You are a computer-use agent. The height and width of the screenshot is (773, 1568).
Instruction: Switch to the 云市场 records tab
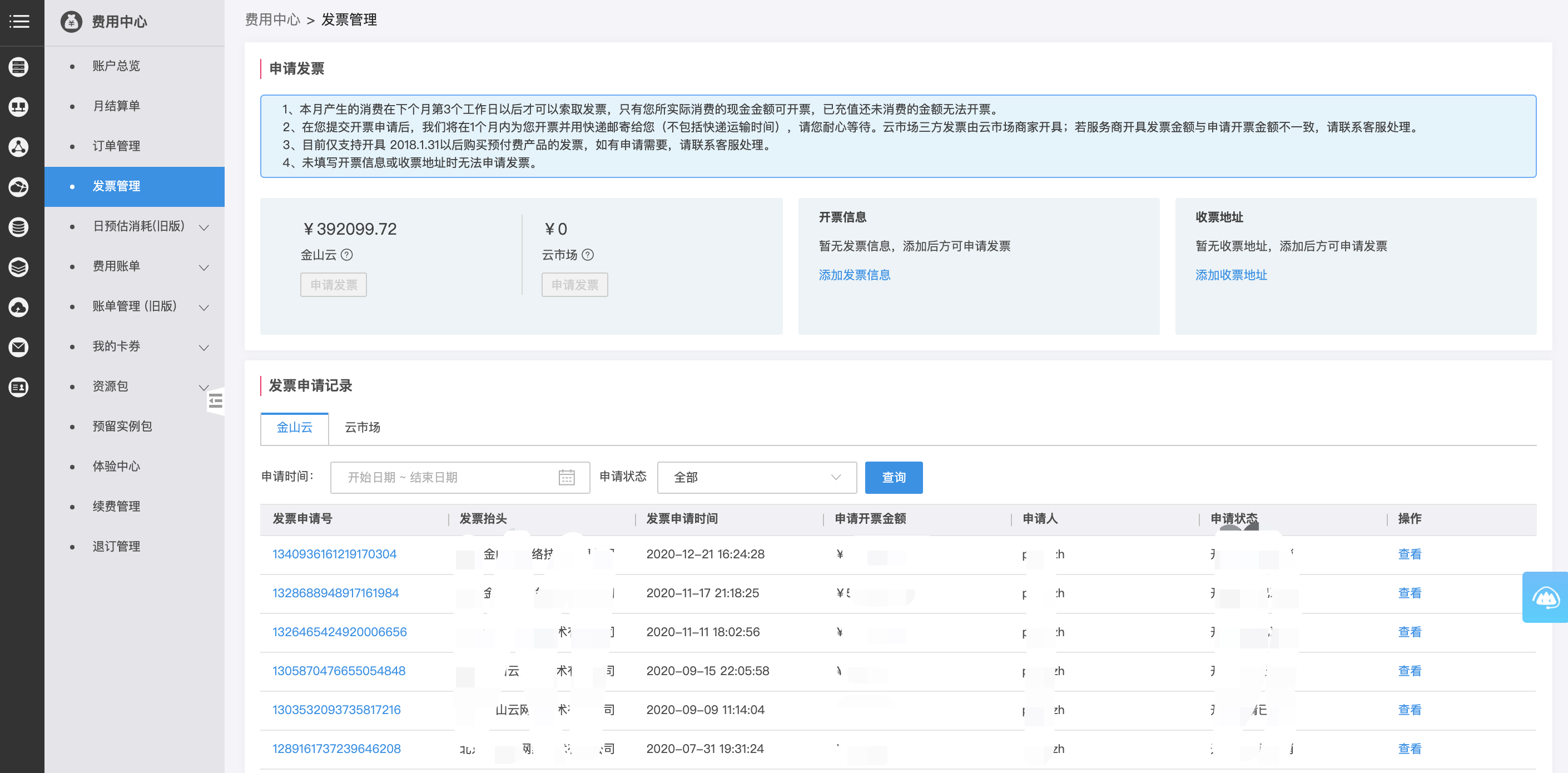coord(363,428)
